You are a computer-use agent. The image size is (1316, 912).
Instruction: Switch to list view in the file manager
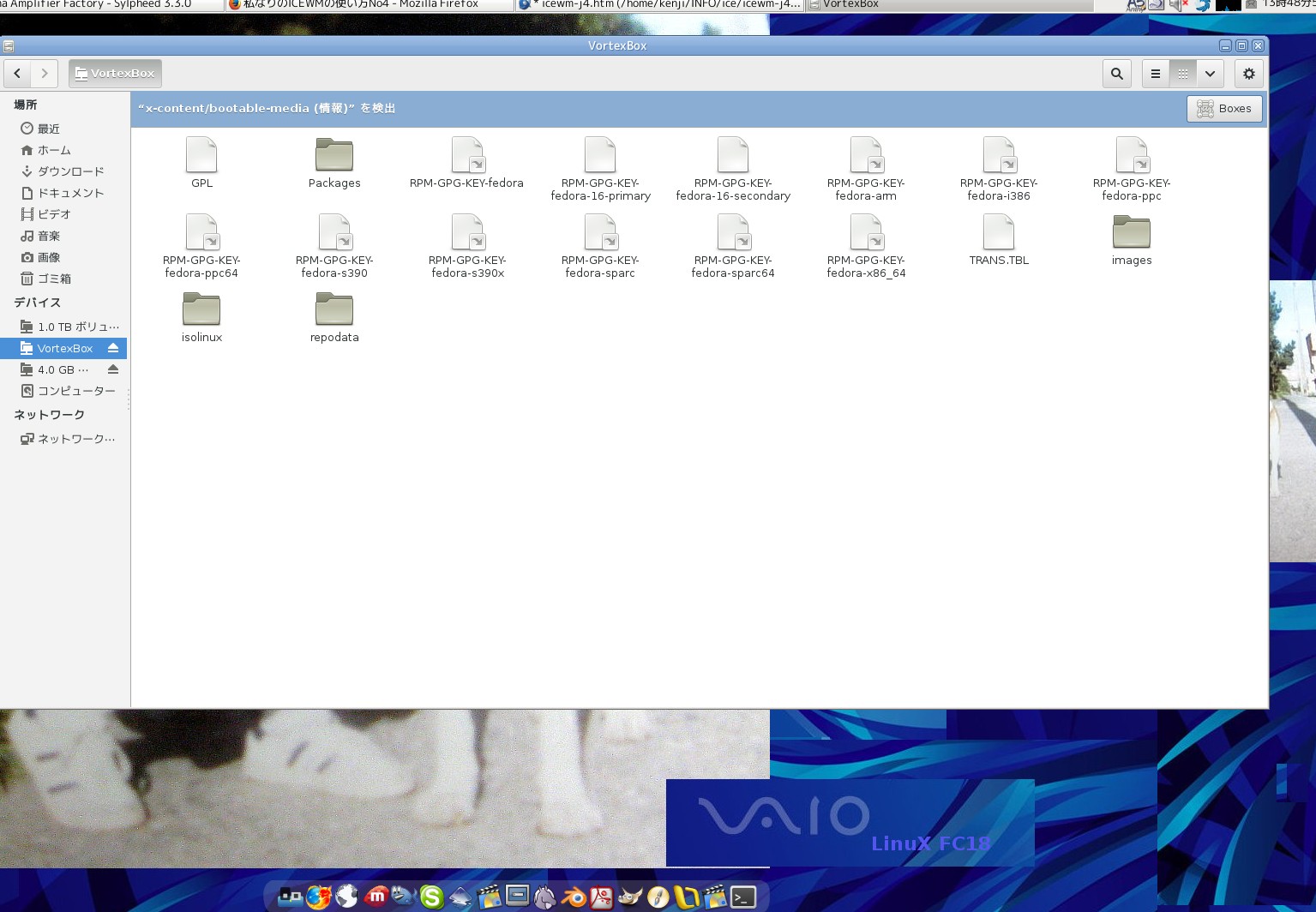[1155, 74]
